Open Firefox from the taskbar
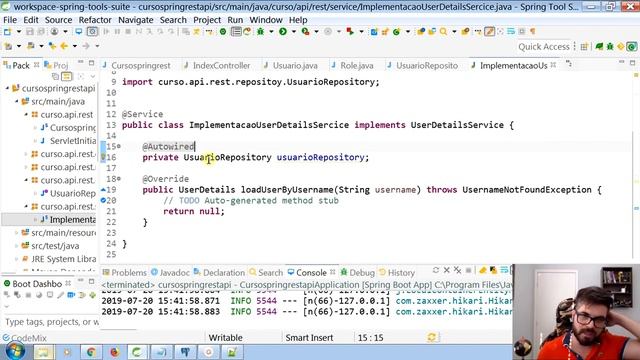The image size is (640, 360). pos(114,352)
